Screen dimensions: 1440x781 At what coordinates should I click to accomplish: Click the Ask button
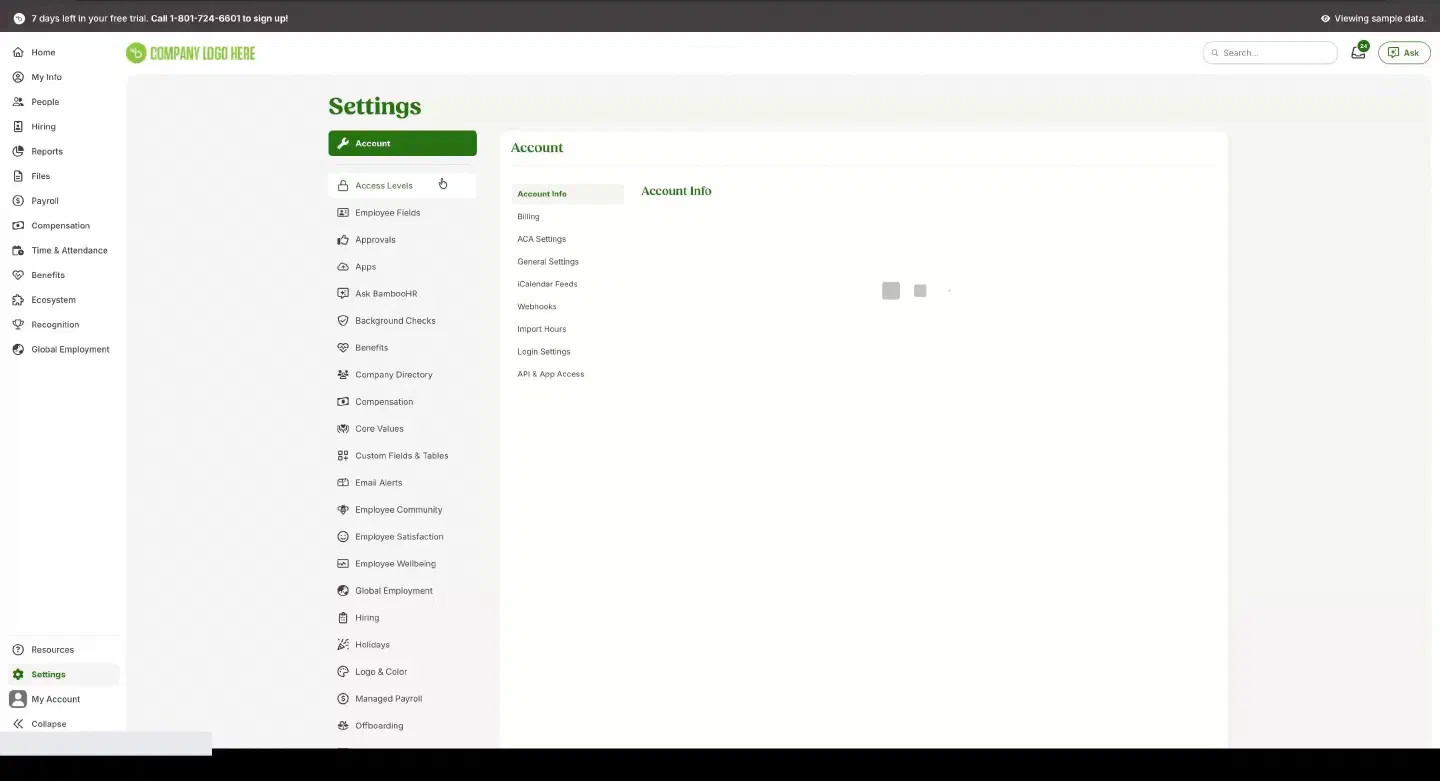[x=1404, y=53]
